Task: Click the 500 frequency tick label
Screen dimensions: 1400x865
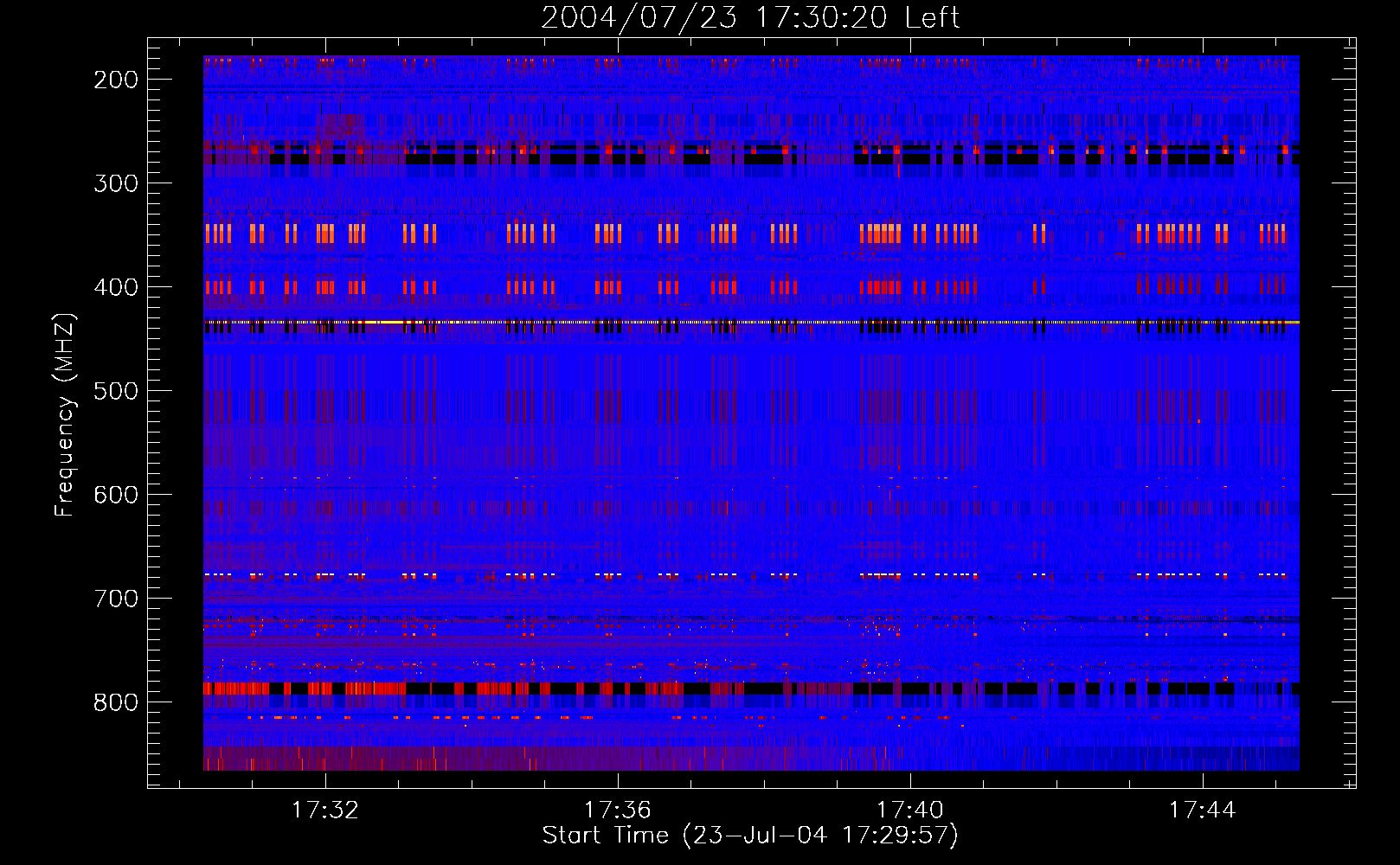Action: [115, 391]
